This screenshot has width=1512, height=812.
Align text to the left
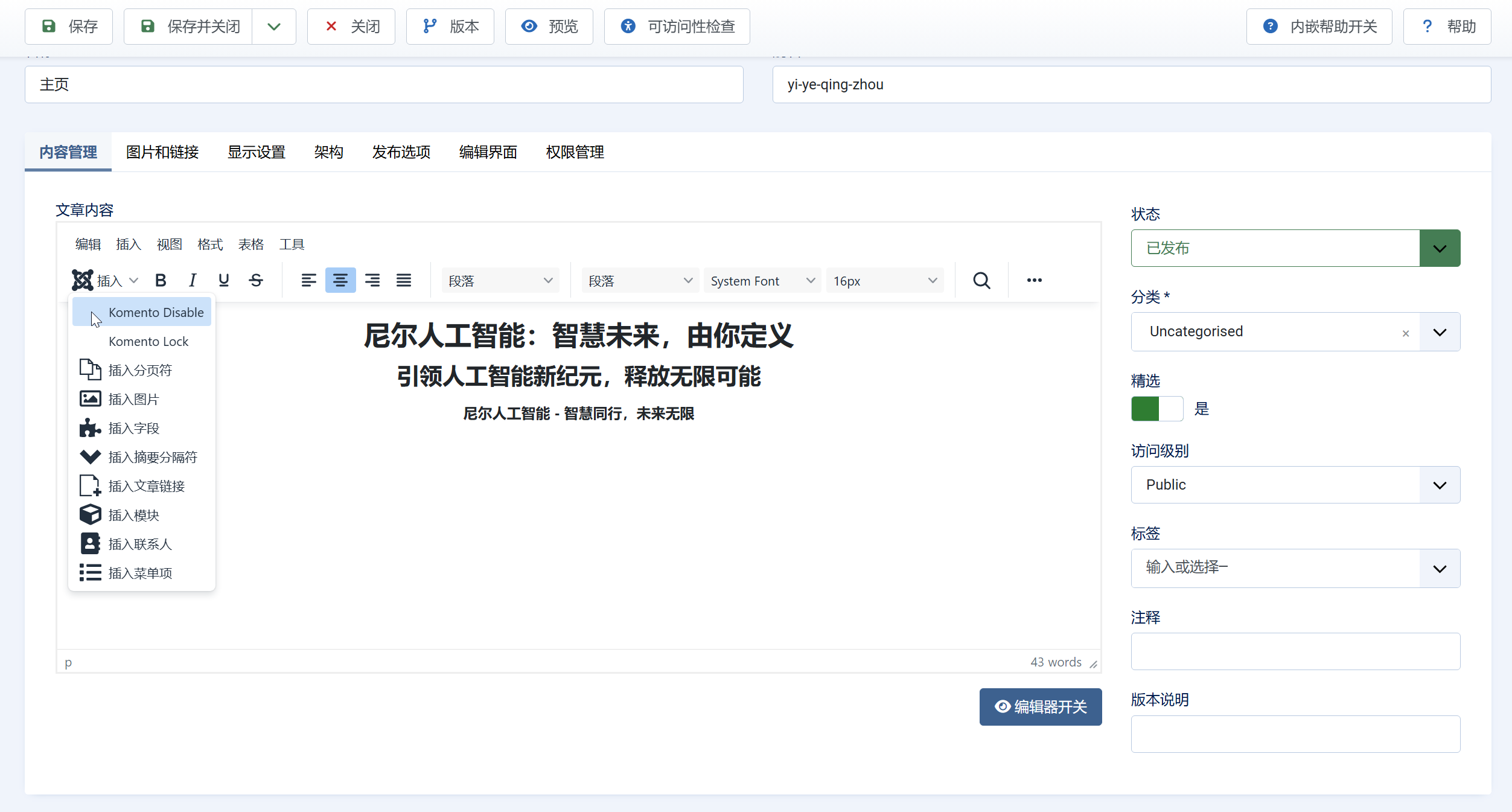pyautogui.click(x=308, y=280)
